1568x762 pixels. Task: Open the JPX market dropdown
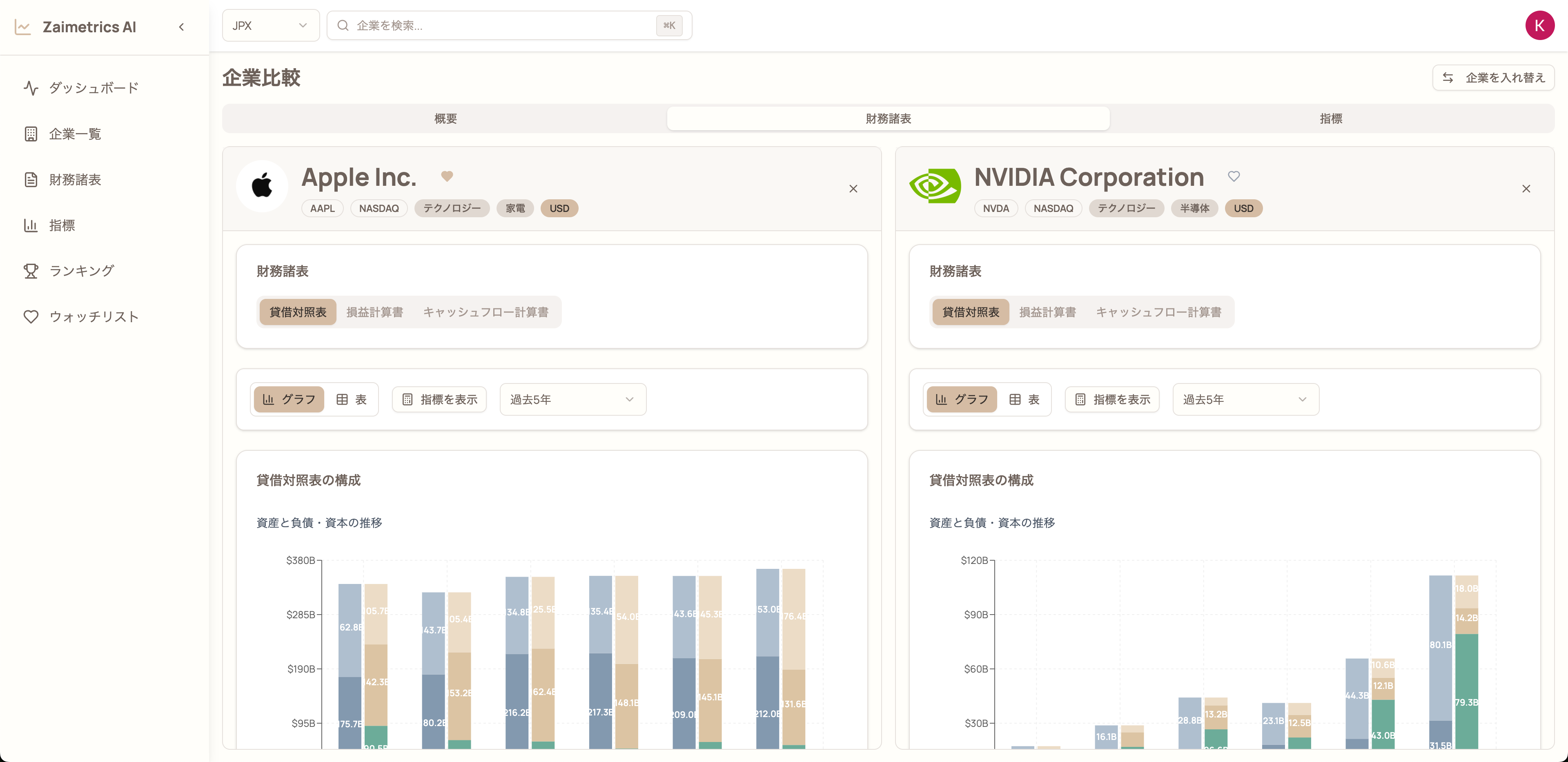click(x=270, y=26)
